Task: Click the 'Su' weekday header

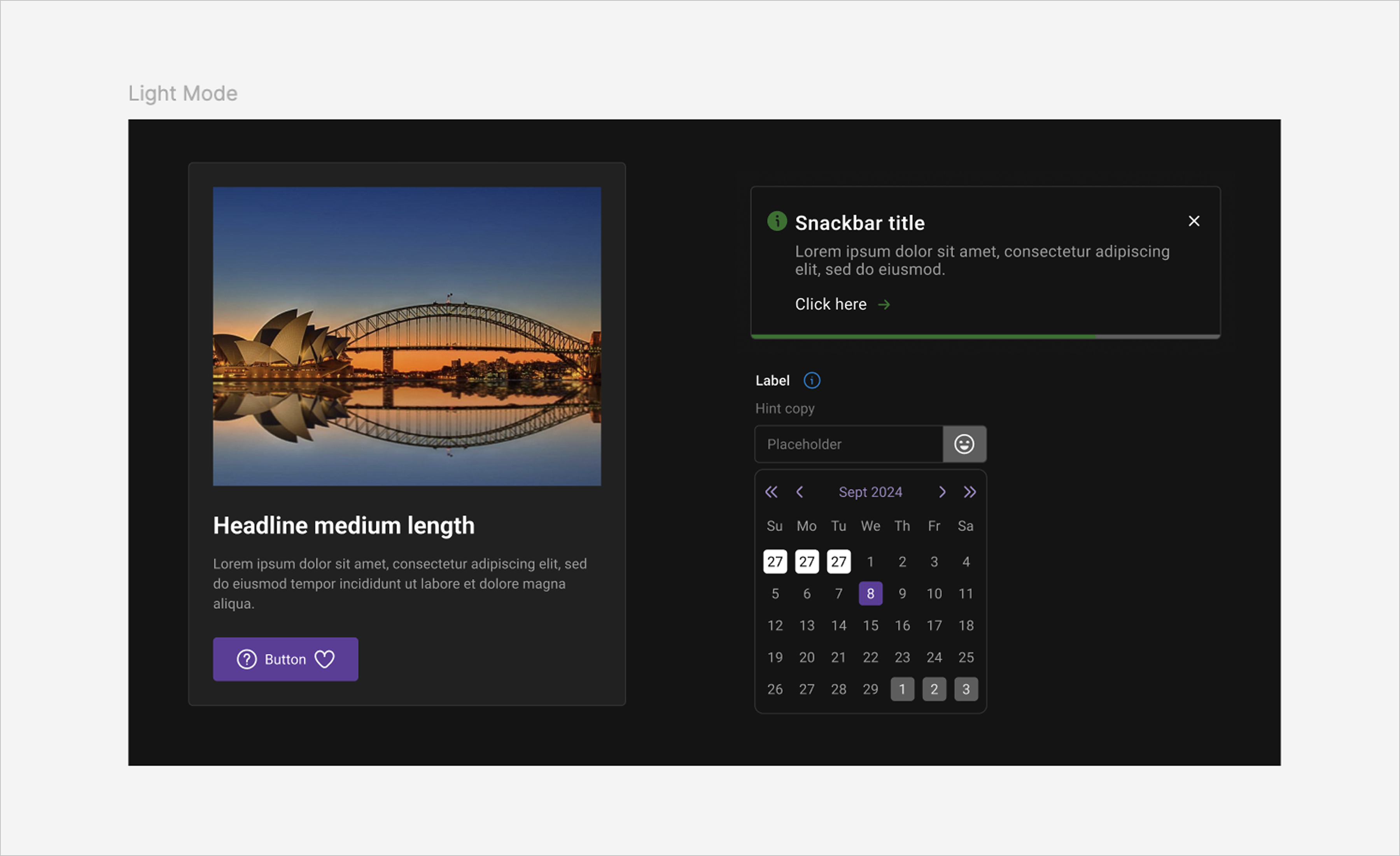Action: tap(774, 526)
